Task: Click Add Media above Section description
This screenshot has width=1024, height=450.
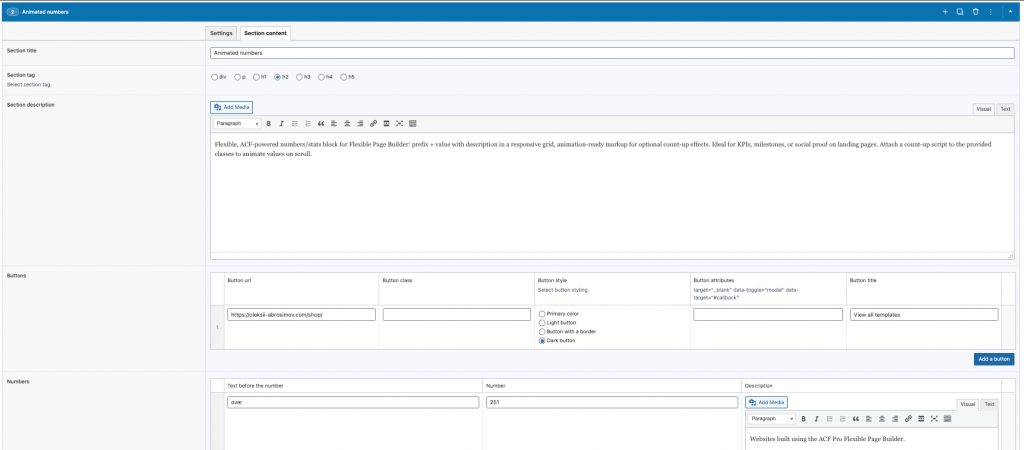Action: 231,107
